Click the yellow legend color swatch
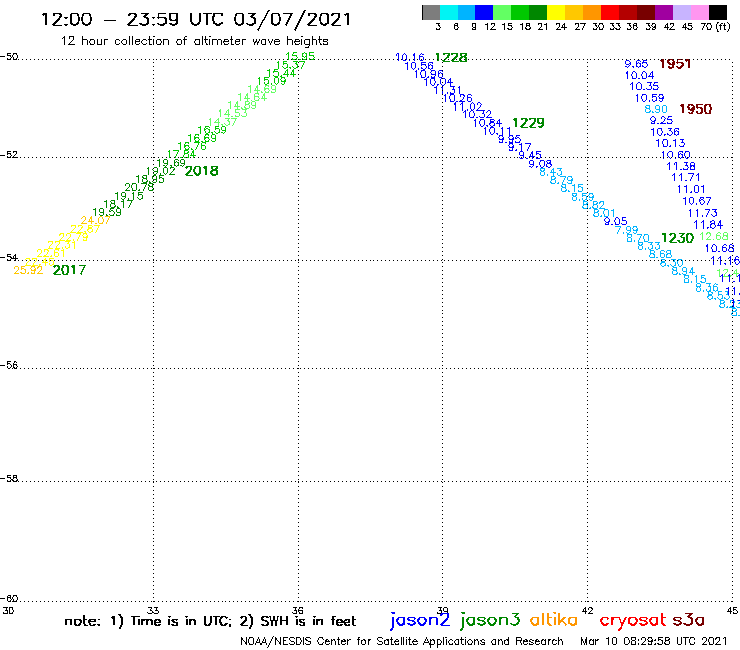Viewport: 740px width, 650px height. point(556,12)
